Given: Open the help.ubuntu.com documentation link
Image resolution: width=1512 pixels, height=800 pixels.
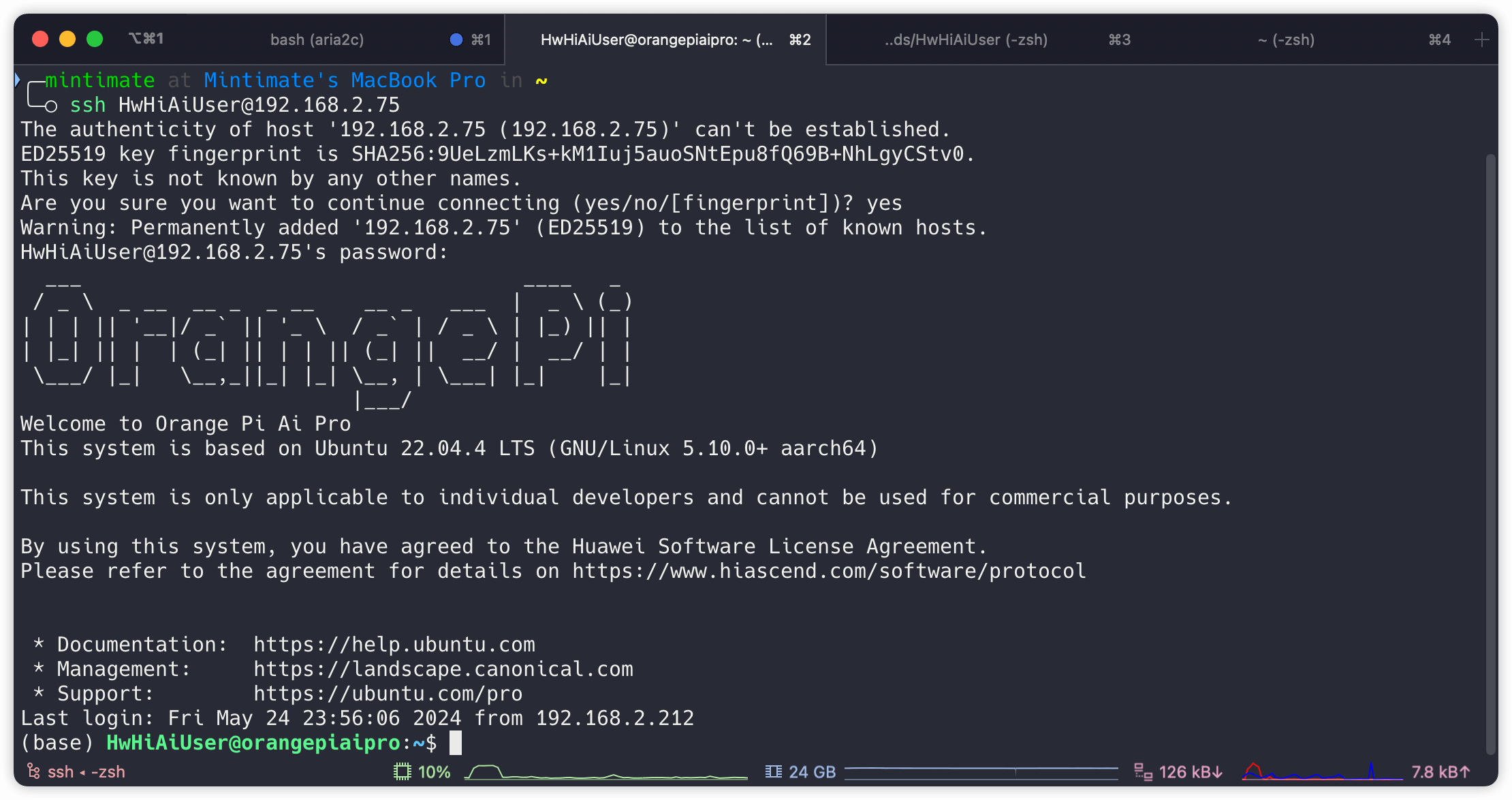Looking at the screenshot, I should pos(394,645).
